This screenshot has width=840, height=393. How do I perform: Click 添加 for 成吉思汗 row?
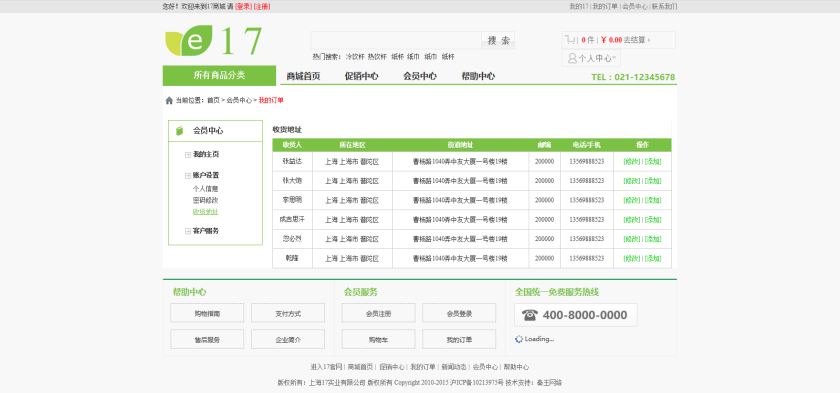tap(652, 220)
